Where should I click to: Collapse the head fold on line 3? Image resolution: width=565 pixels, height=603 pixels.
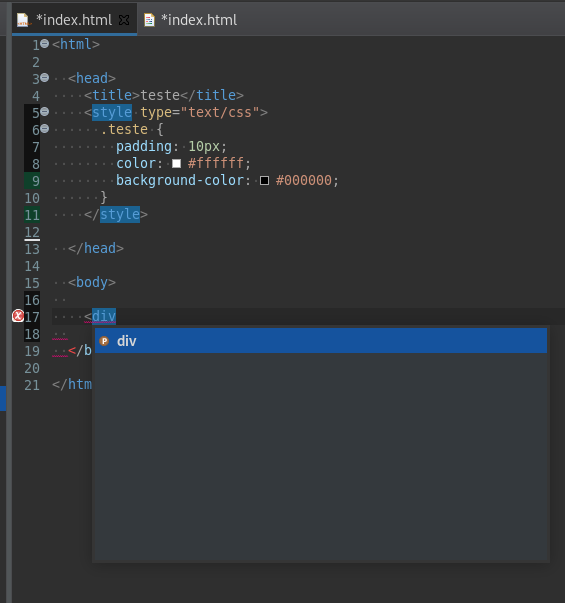tap(45, 78)
